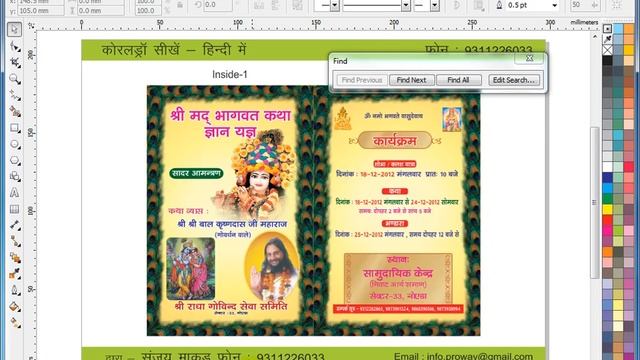640x360 pixels.
Task: Apply the No Color X swatch
Action: point(607,50)
